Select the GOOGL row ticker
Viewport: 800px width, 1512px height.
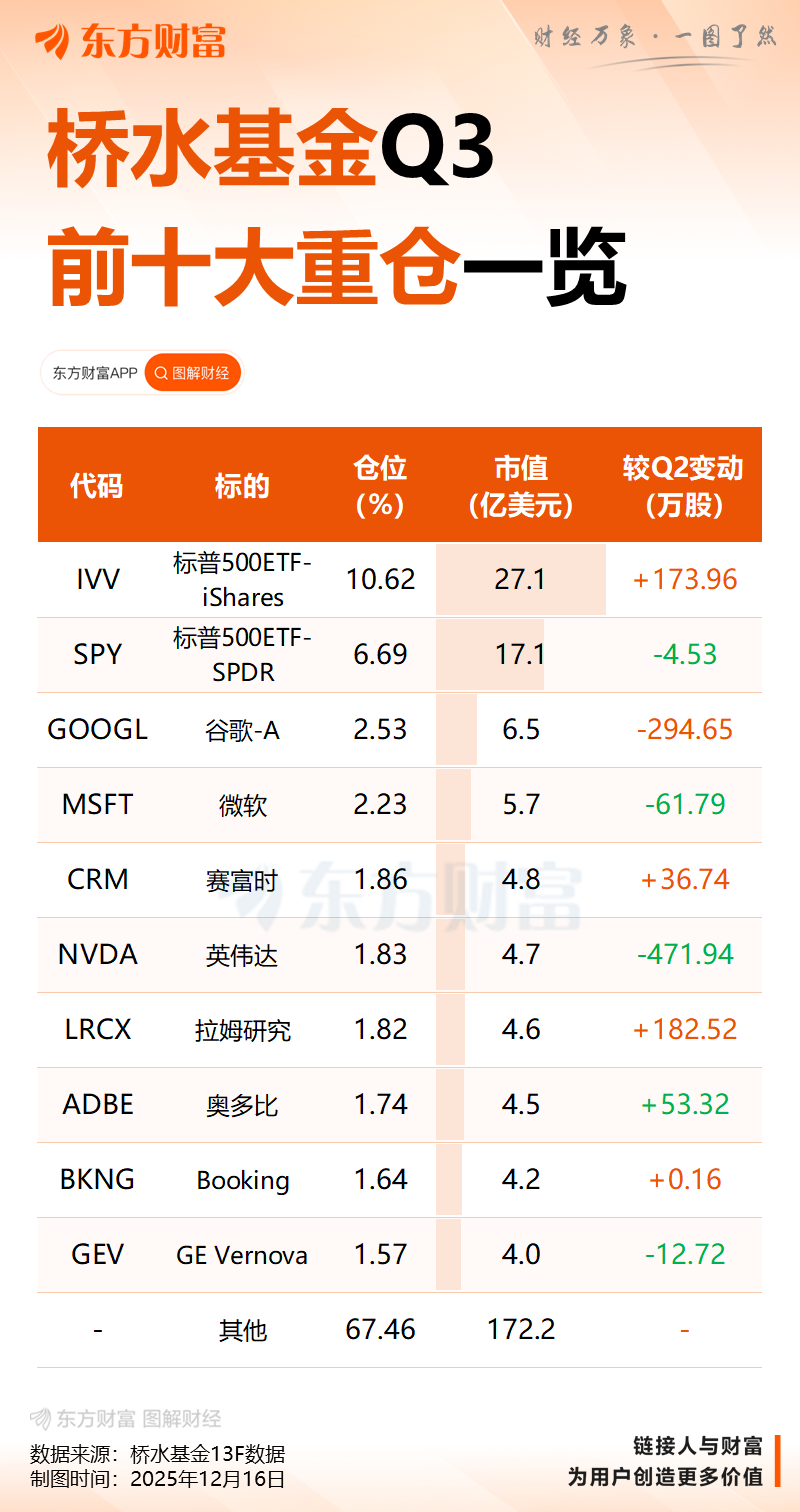point(97,730)
